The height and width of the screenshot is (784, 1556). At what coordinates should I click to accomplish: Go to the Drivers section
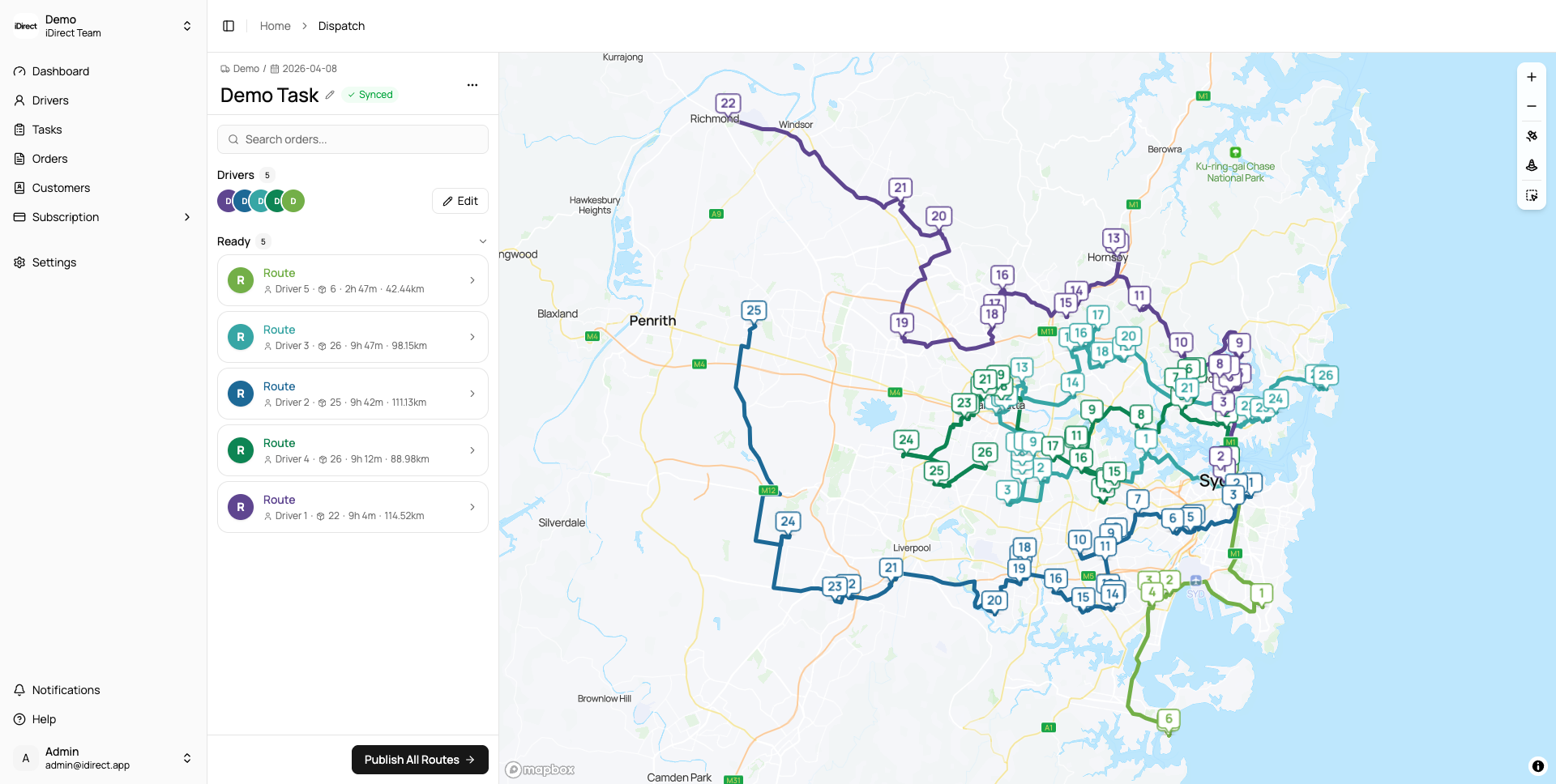pyautogui.click(x=50, y=100)
